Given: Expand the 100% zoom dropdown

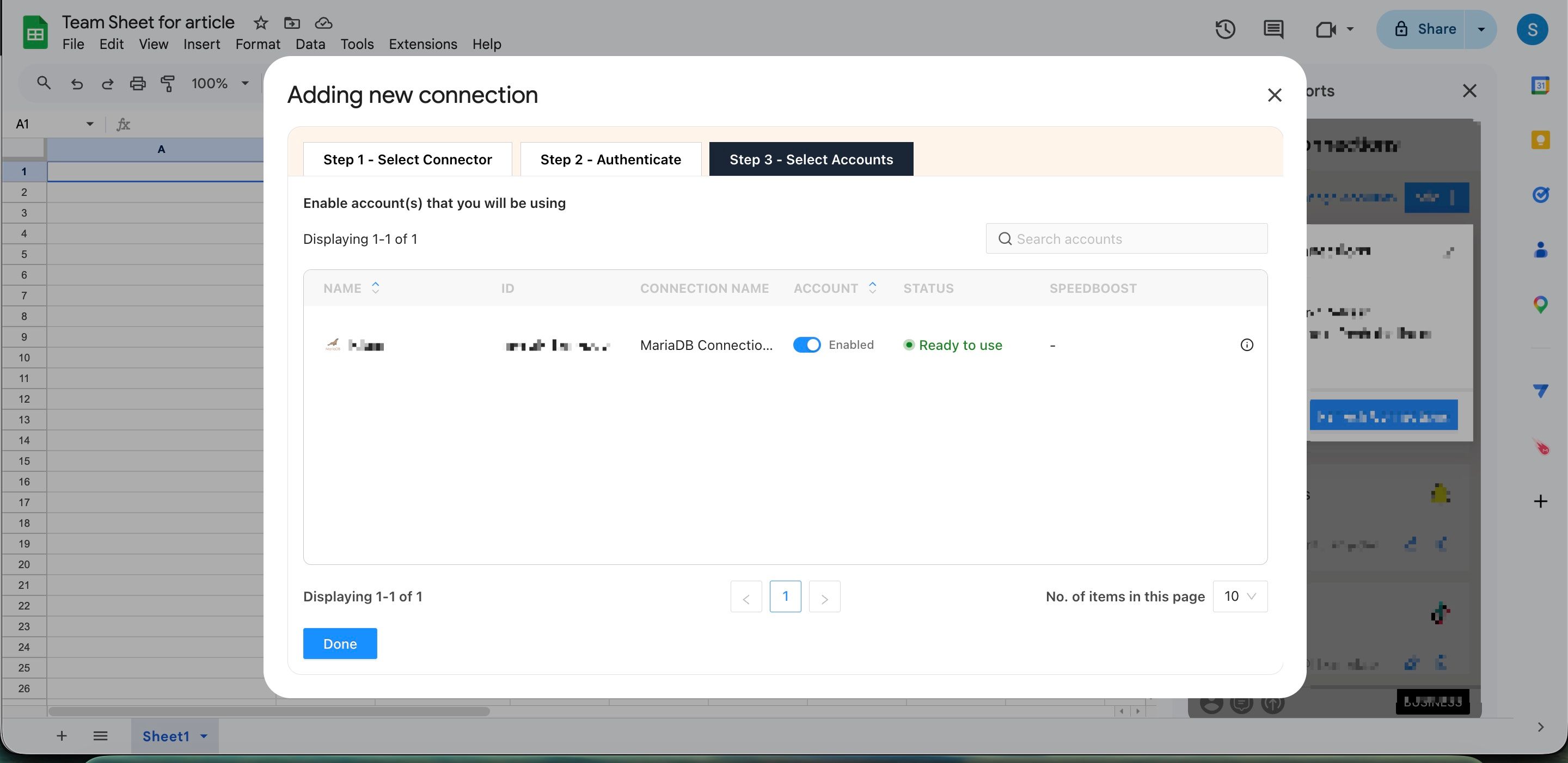Looking at the screenshot, I should point(244,83).
